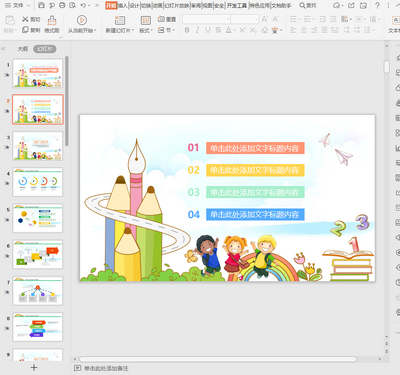
Task: Open help via the question mark icon
Action: click(377, 5)
